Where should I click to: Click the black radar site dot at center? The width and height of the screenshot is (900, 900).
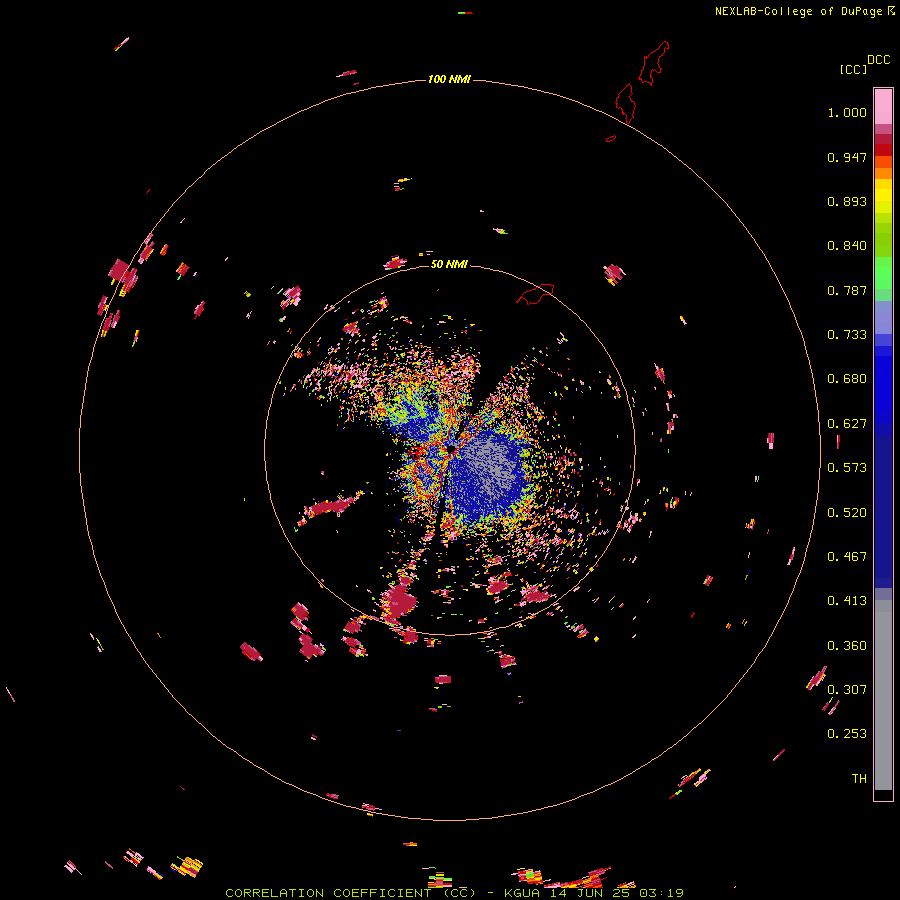click(451, 449)
